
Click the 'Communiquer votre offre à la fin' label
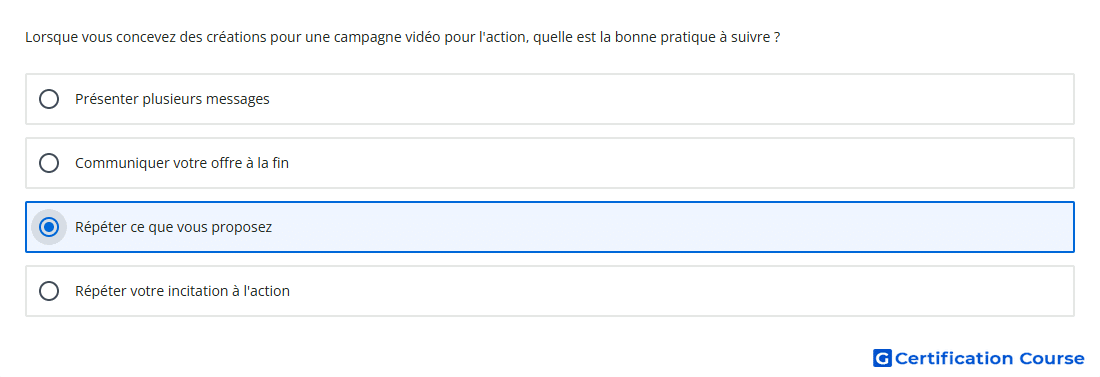point(182,163)
